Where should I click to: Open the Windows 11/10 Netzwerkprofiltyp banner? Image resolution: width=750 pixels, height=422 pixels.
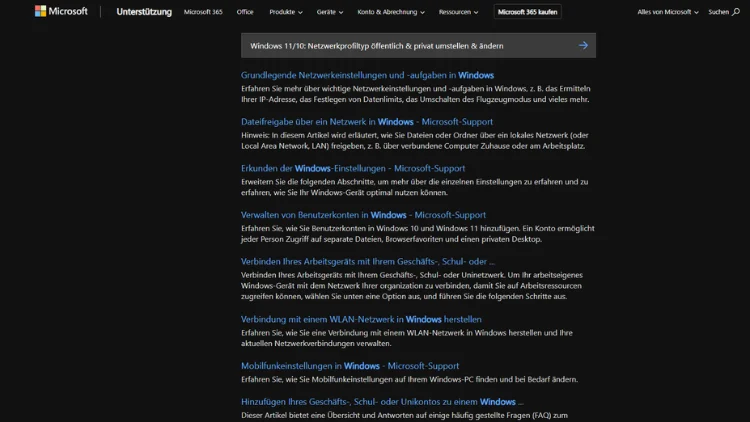point(418,45)
